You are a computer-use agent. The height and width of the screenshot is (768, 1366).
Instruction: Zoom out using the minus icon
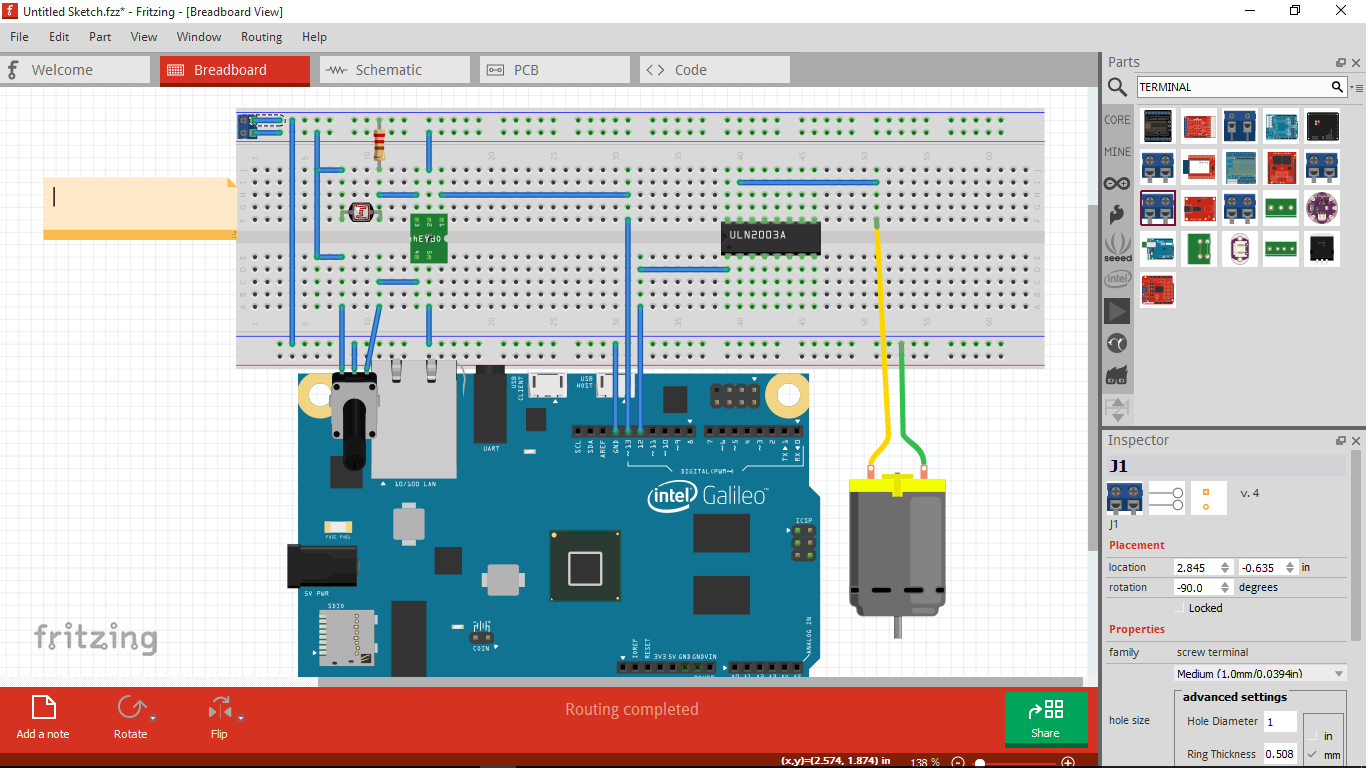point(958,763)
